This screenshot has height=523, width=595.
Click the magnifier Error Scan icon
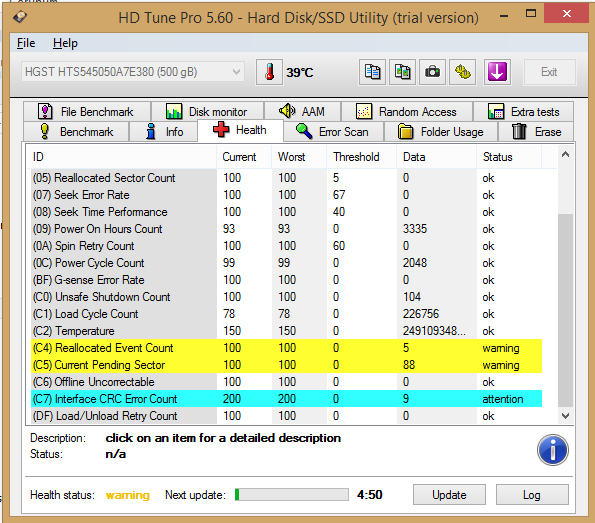pyautogui.click(x=304, y=131)
